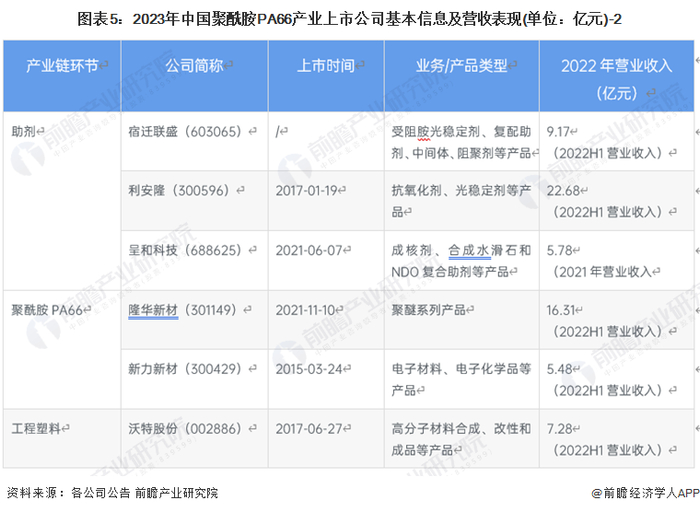Screen dimensions: 700x512
Task: Click the 高分子材料合成 product cell
Action: click(461, 439)
